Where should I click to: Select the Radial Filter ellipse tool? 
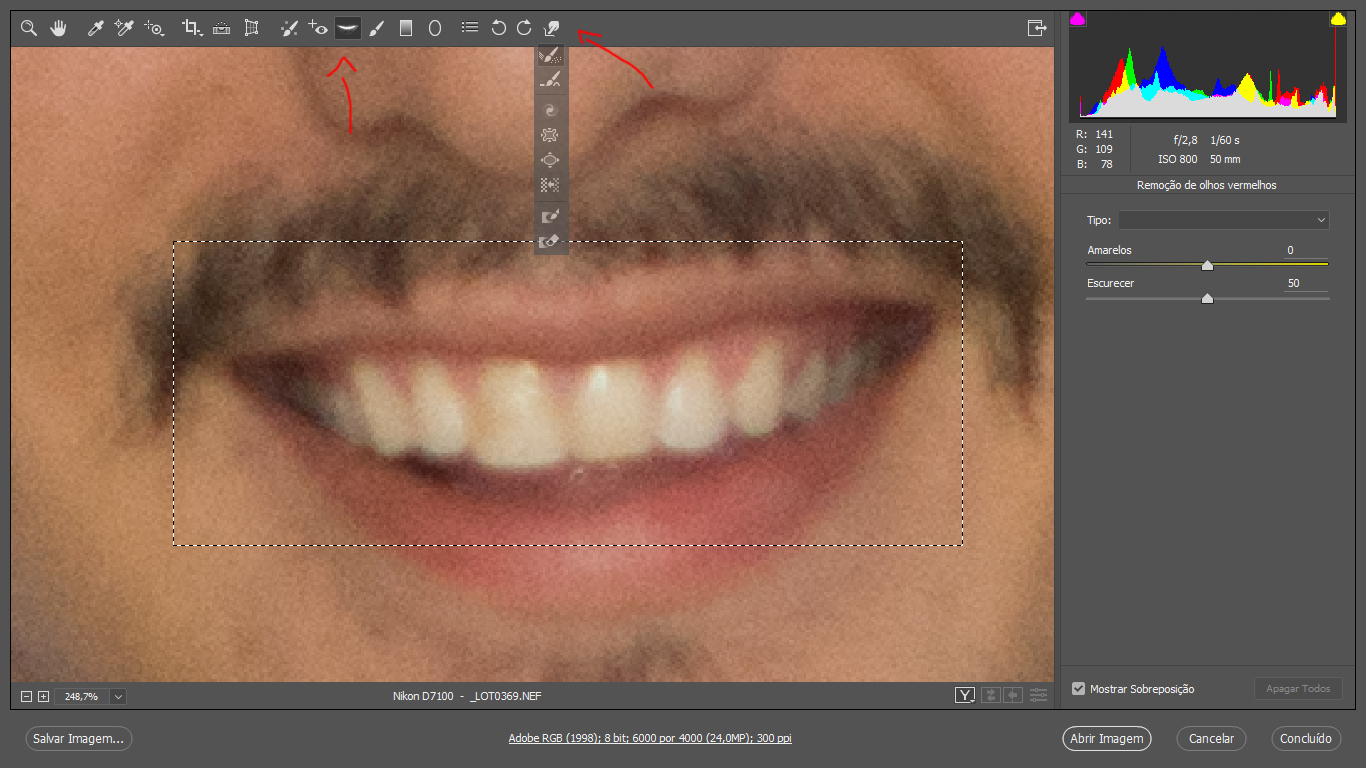tap(434, 28)
